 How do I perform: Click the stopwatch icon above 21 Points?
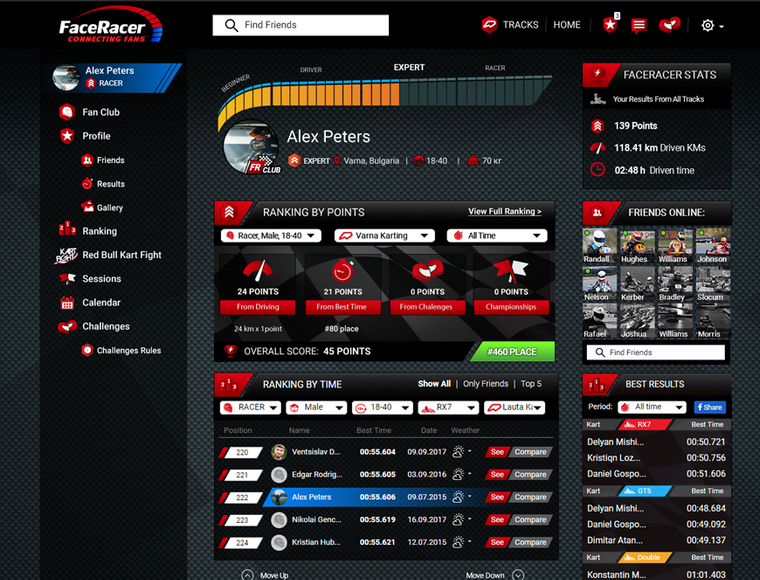pos(343,270)
